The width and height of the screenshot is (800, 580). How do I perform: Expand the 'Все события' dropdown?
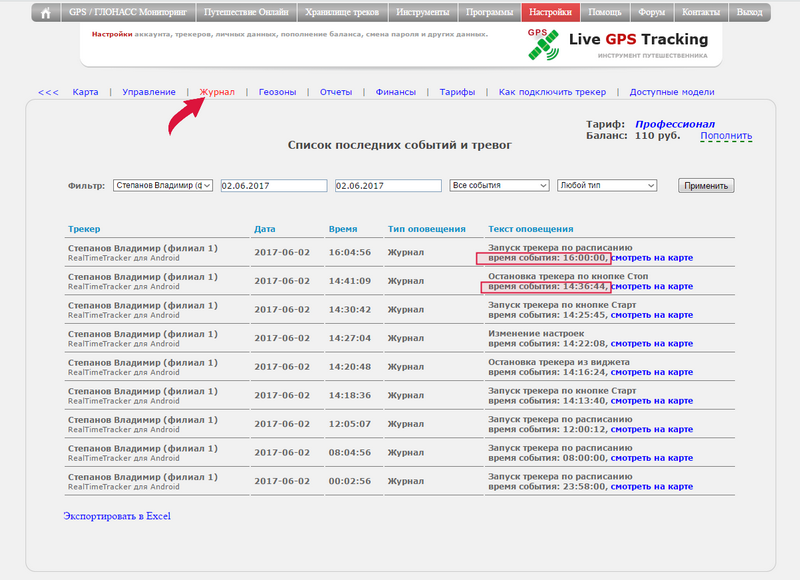click(500, 186)
